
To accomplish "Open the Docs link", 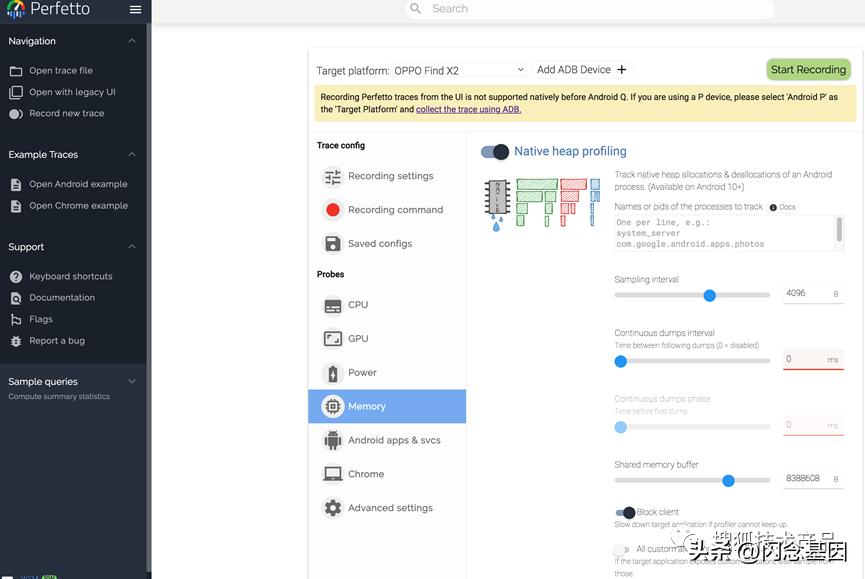I will tap(787, 207).
